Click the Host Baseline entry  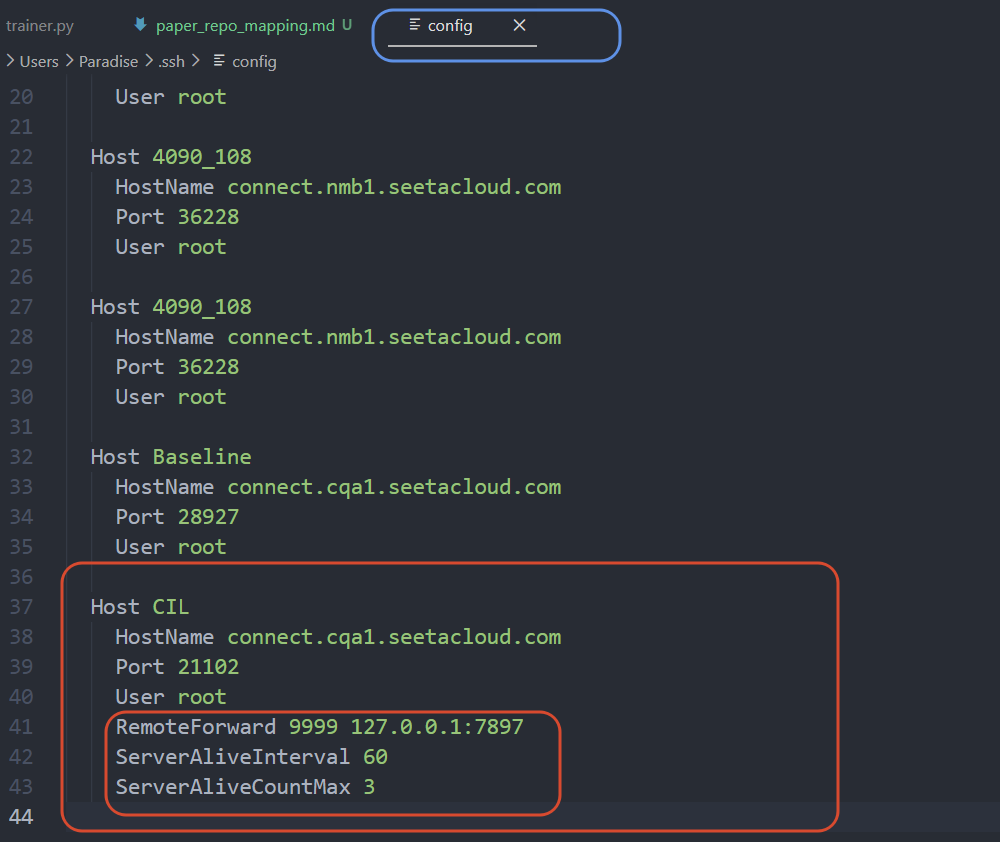[171, 457]
